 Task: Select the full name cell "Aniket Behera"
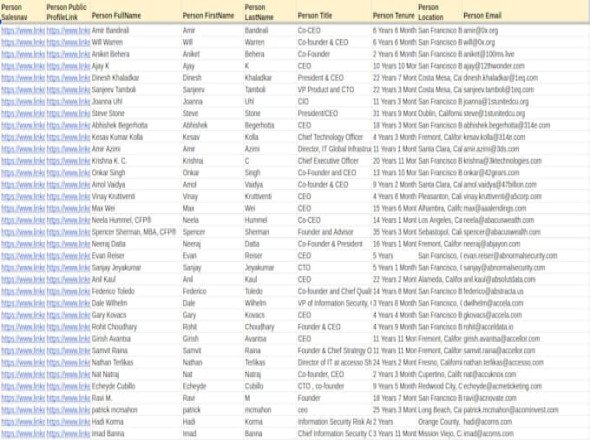pyautogui.click(x=111, y=54)
